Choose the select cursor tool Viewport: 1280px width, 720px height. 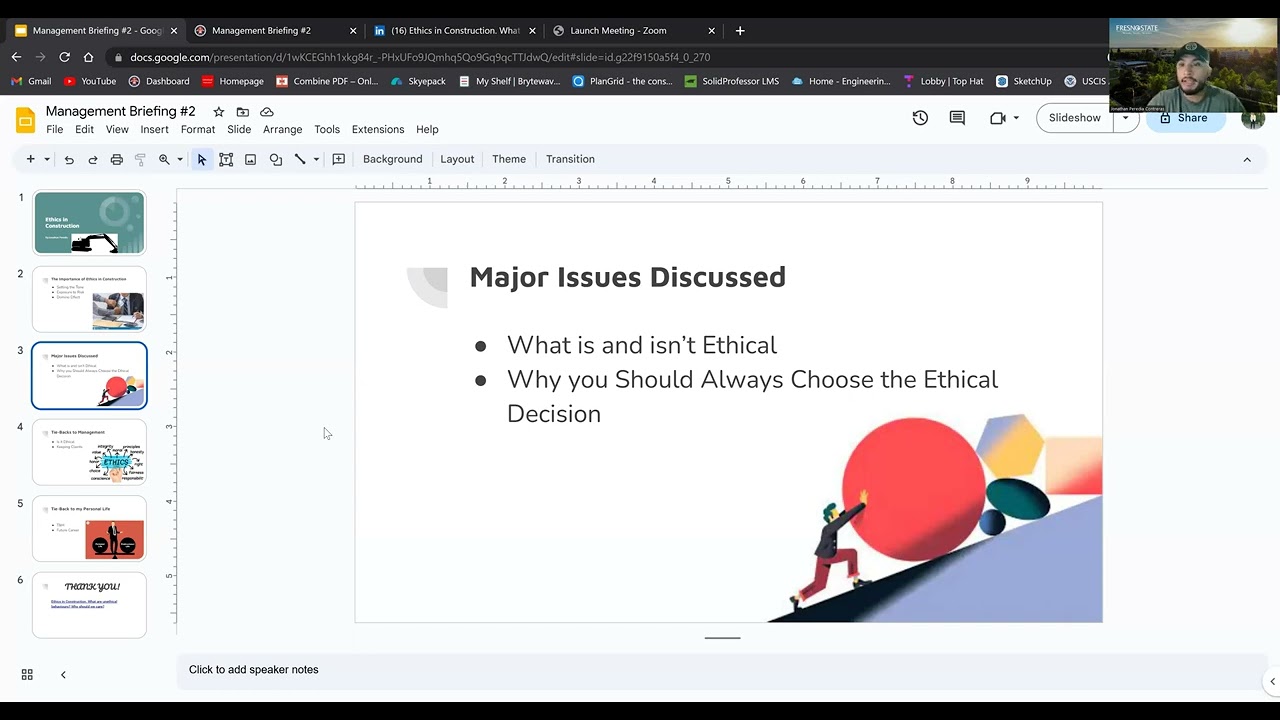point(202,159)
